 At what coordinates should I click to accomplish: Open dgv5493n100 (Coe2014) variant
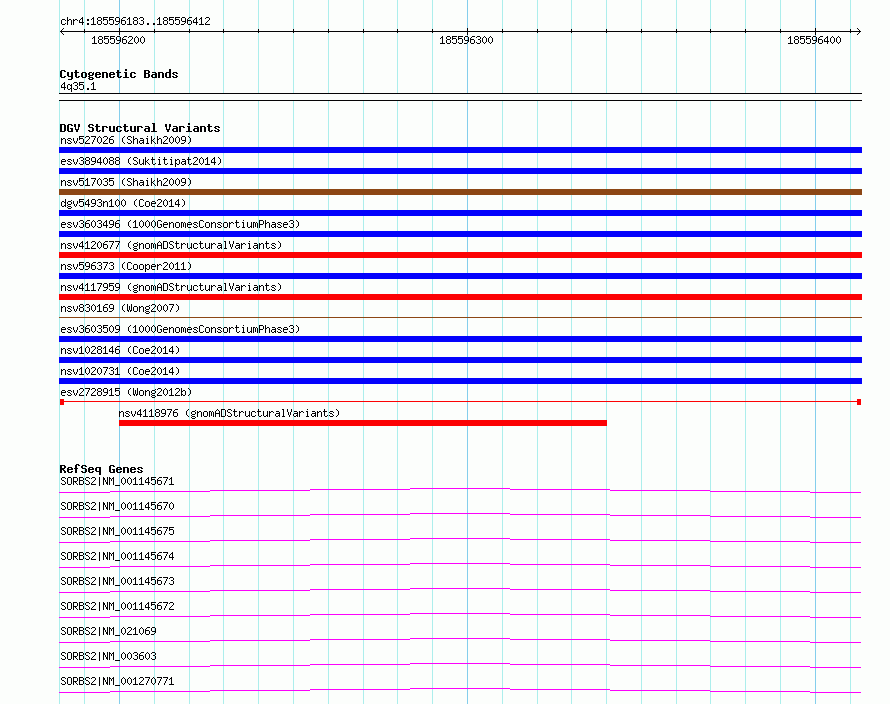click(123, 203)
